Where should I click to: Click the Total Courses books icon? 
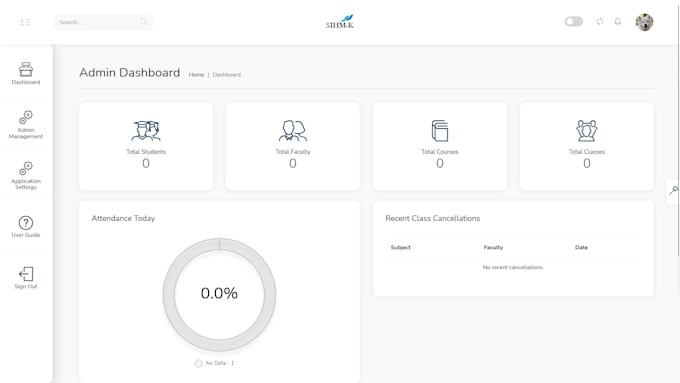pyautogui.click(x=440, y=131)
